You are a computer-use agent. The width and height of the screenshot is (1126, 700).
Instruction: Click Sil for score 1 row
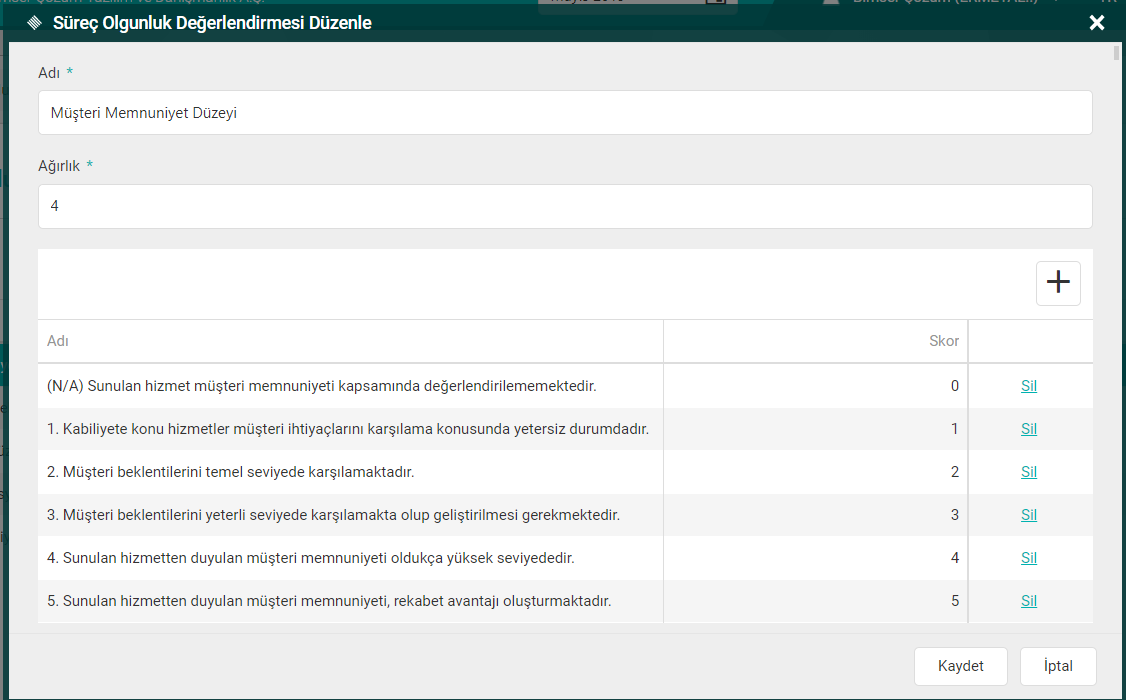click(1029, 429)
